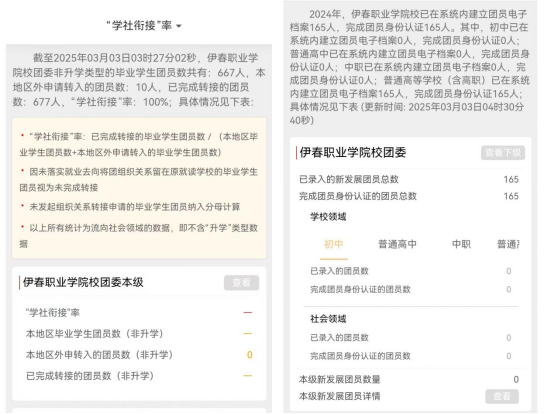Click 查看下级 button beside 伊春职业学院校团委

point(503,153)
